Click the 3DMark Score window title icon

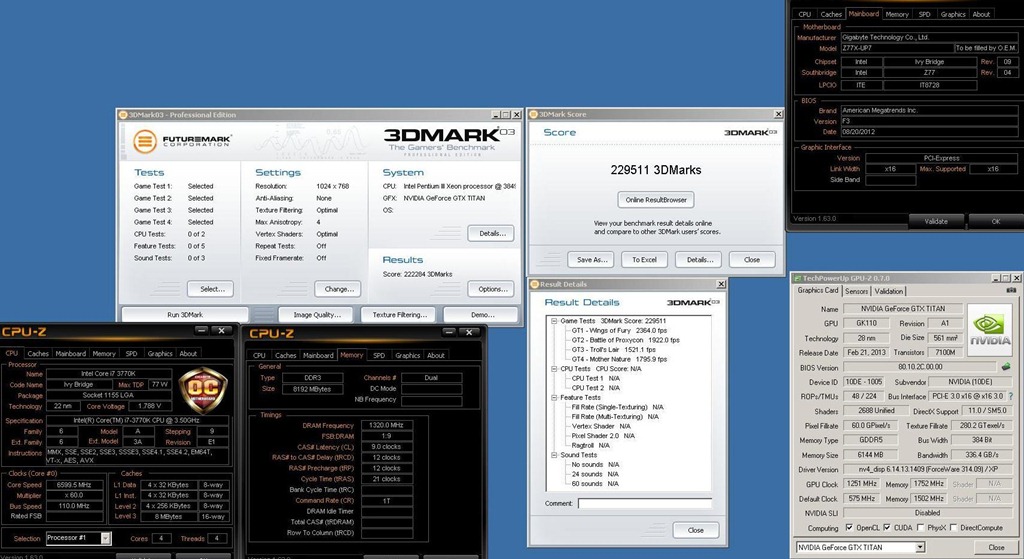click(x=534, y=114)
